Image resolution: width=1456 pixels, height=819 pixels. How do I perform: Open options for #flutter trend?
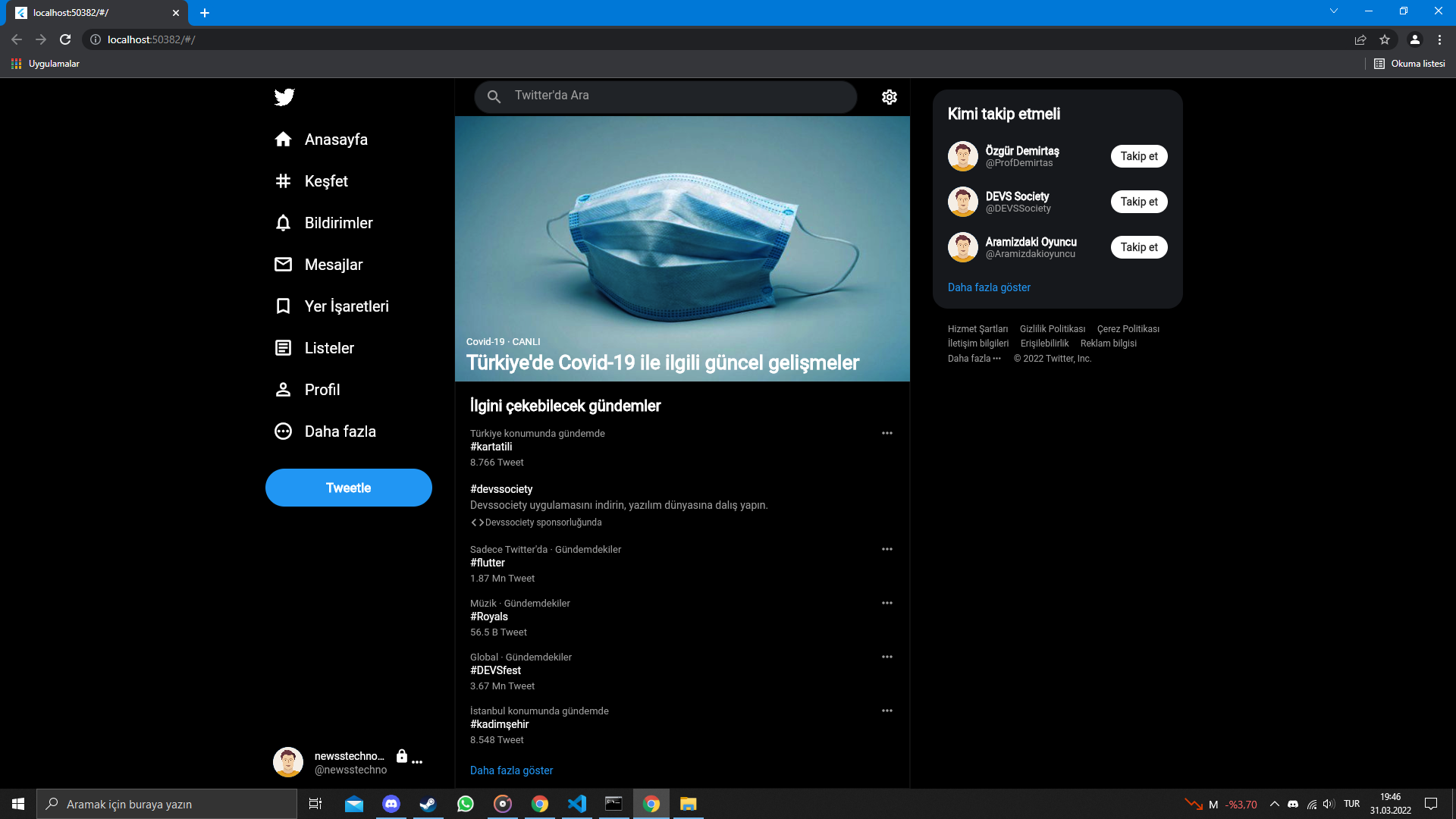pos(887,549)
